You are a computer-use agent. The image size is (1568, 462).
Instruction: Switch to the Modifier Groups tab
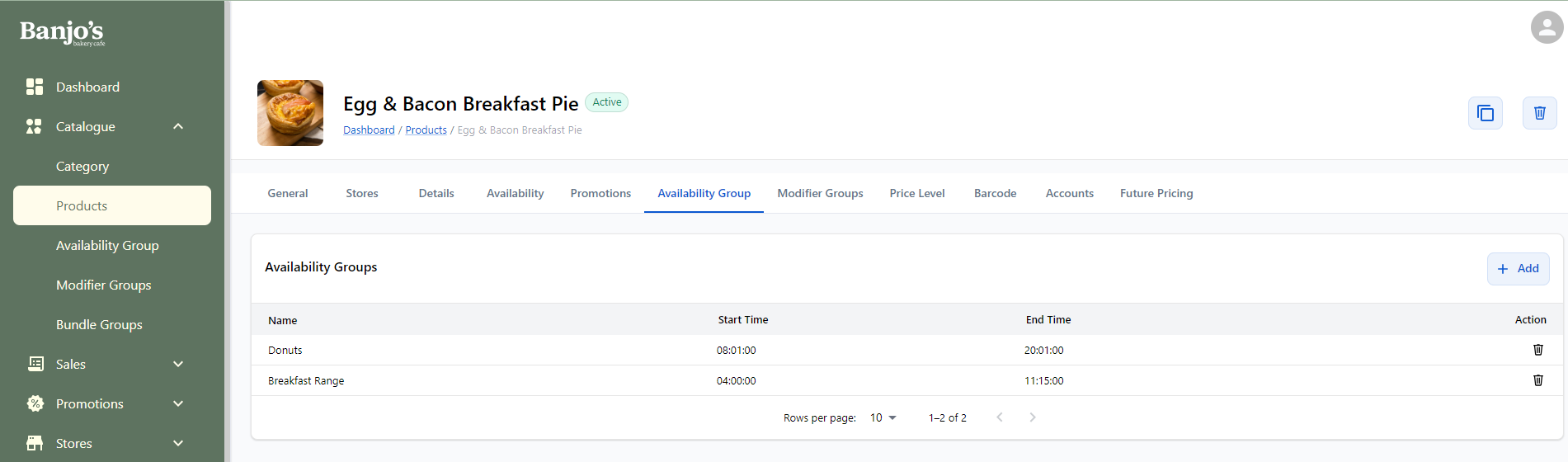pos(820,193)
